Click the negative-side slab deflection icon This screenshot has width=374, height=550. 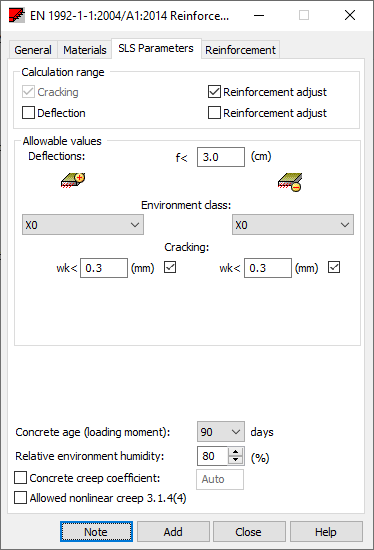290,182
